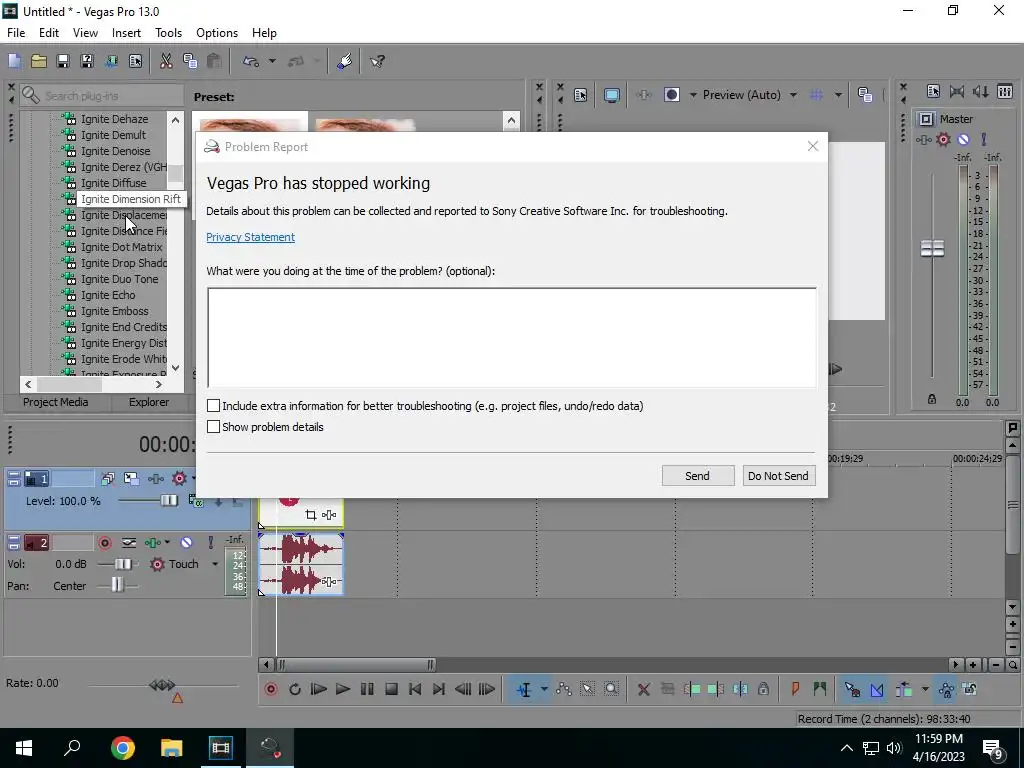Open the Options menu
The image size is (1024, 768).
(217, 33)
